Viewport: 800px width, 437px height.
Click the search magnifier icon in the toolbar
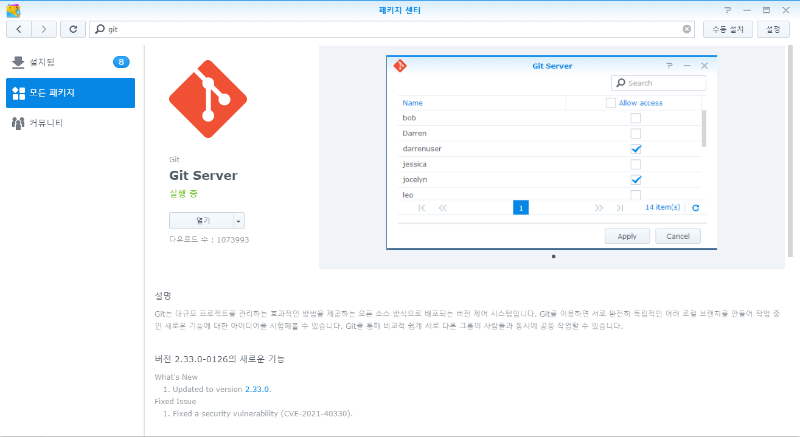click(100, 29)
